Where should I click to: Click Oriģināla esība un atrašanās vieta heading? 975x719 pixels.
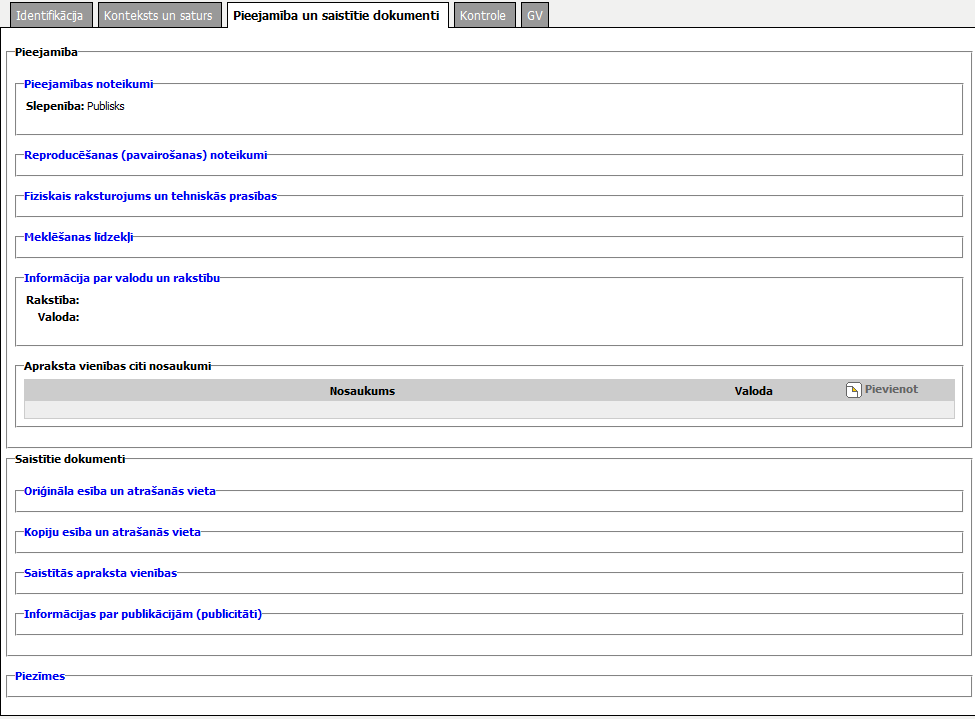point(119,491)
